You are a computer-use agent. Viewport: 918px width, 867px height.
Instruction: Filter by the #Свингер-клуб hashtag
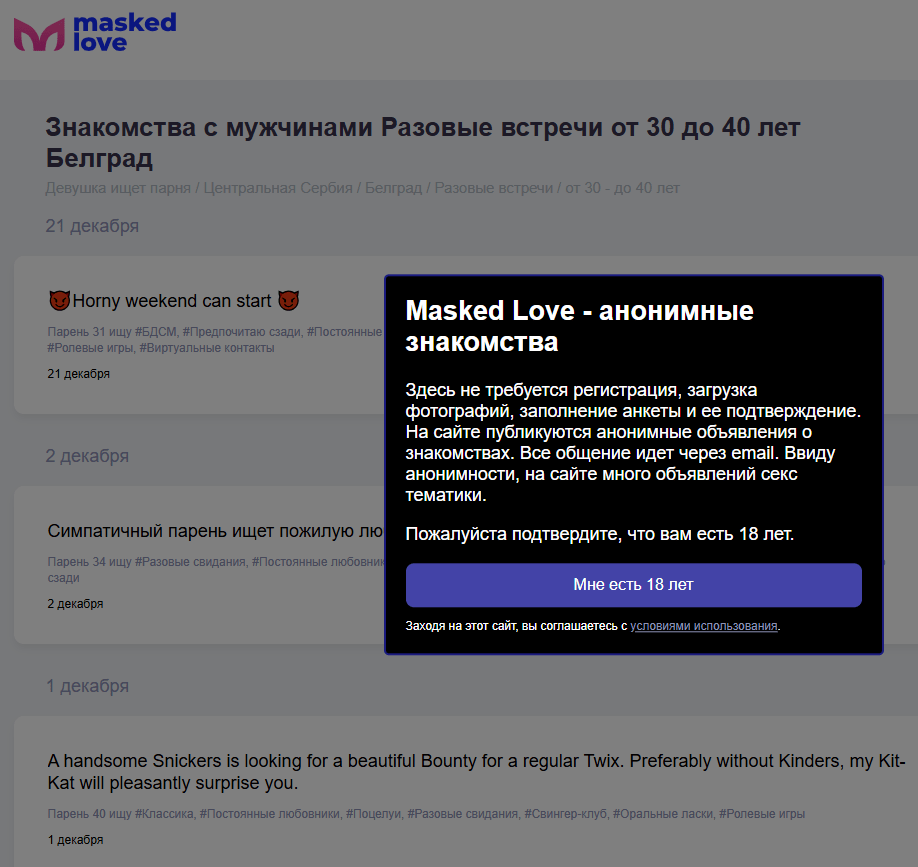[565, 814]
